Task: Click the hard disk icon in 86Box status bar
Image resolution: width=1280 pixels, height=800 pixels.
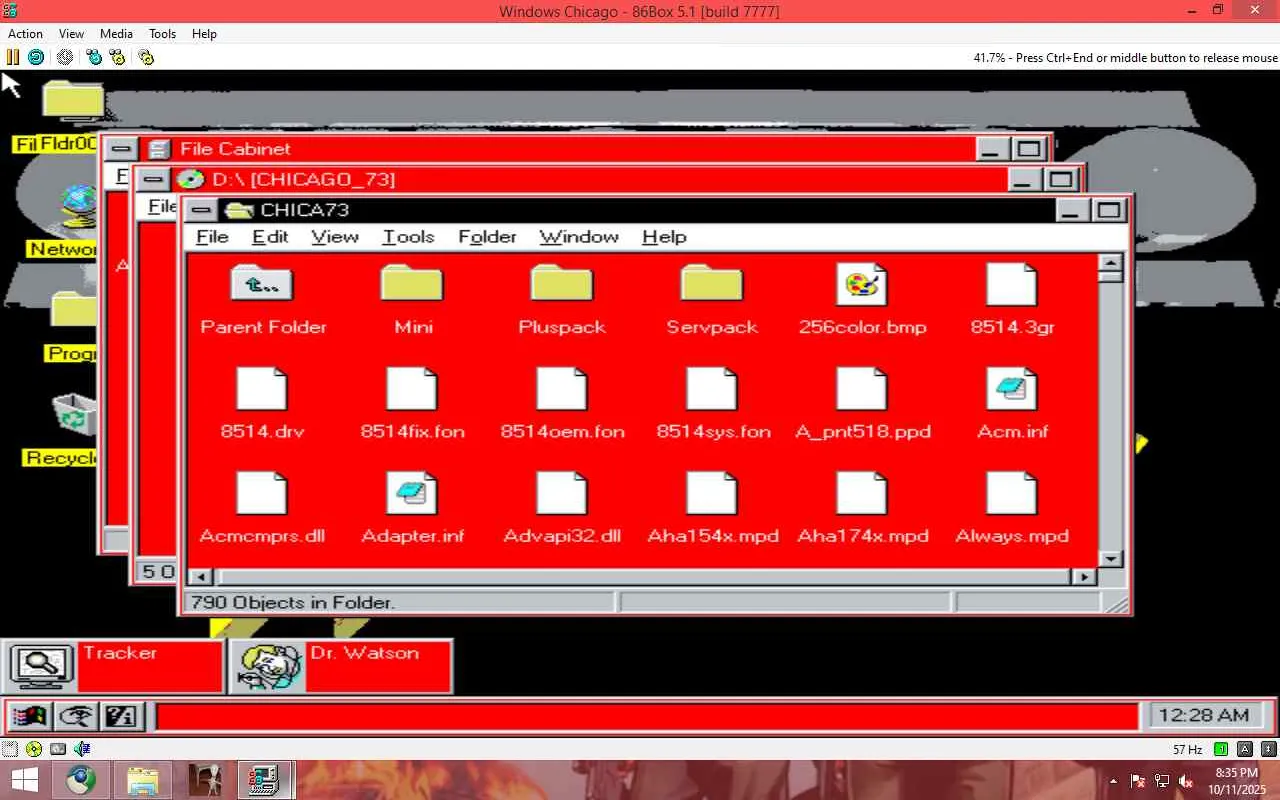Action: [58, 748]
